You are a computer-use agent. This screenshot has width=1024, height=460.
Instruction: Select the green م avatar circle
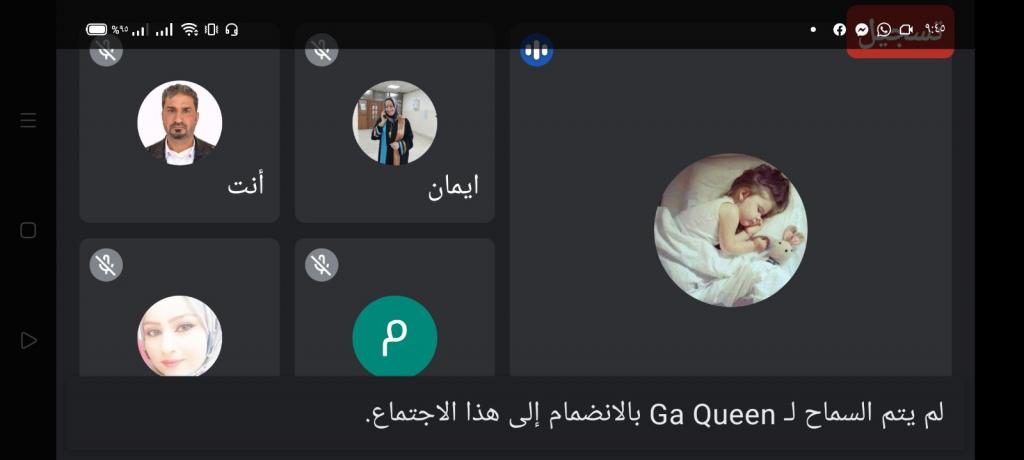tap(394, 336)
